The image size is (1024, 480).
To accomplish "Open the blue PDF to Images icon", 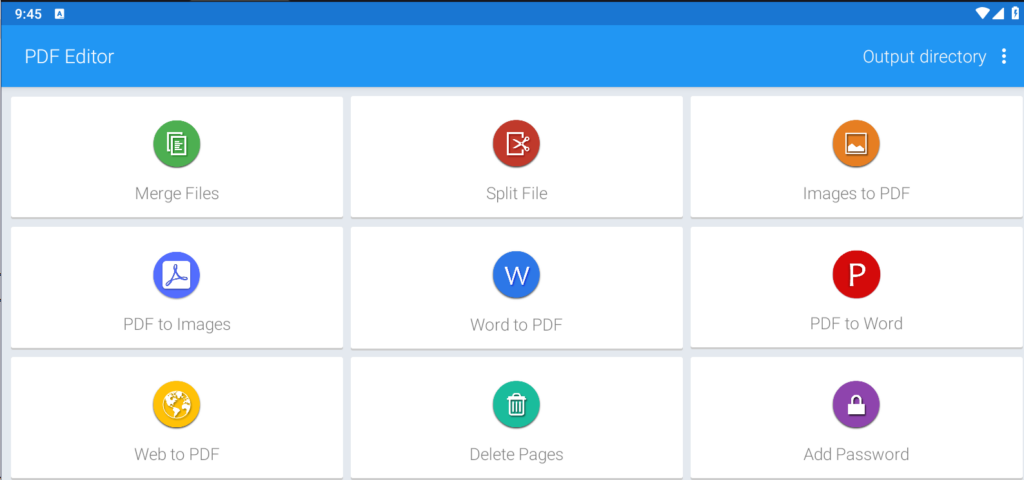I will coord(176,275).
